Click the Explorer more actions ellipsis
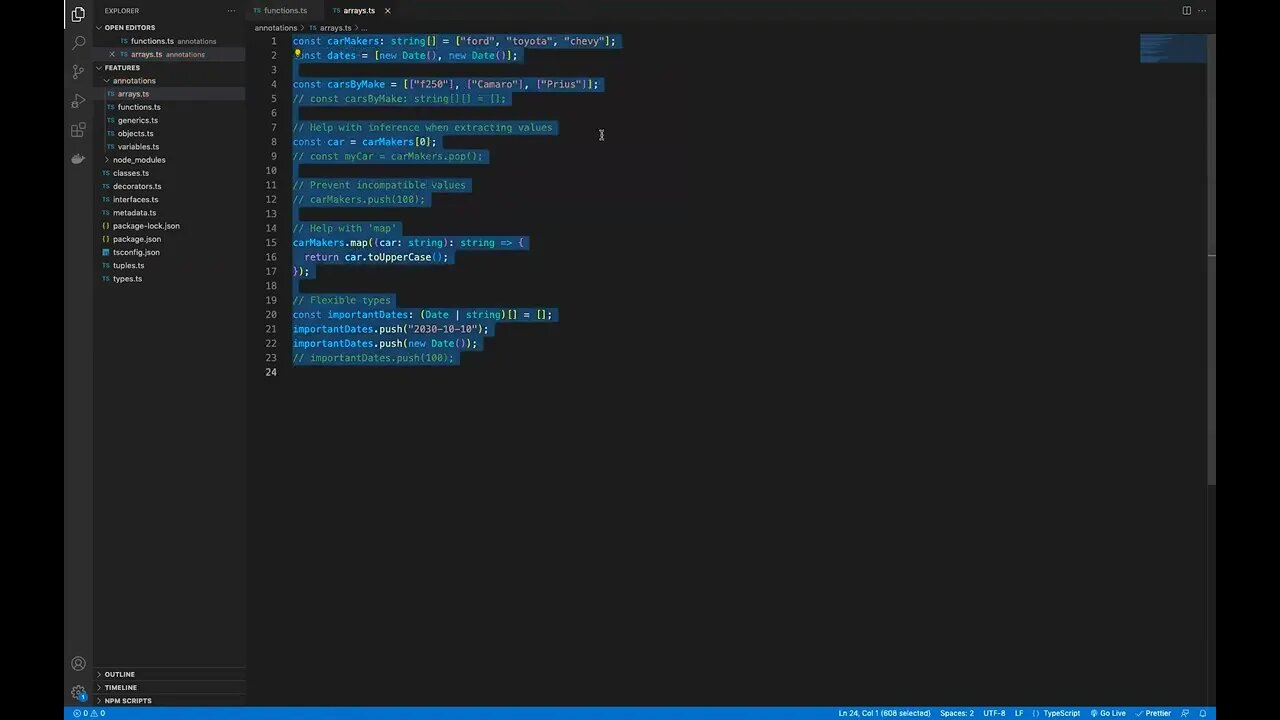Screen dimensions: 1280x720 click(231, 11)
